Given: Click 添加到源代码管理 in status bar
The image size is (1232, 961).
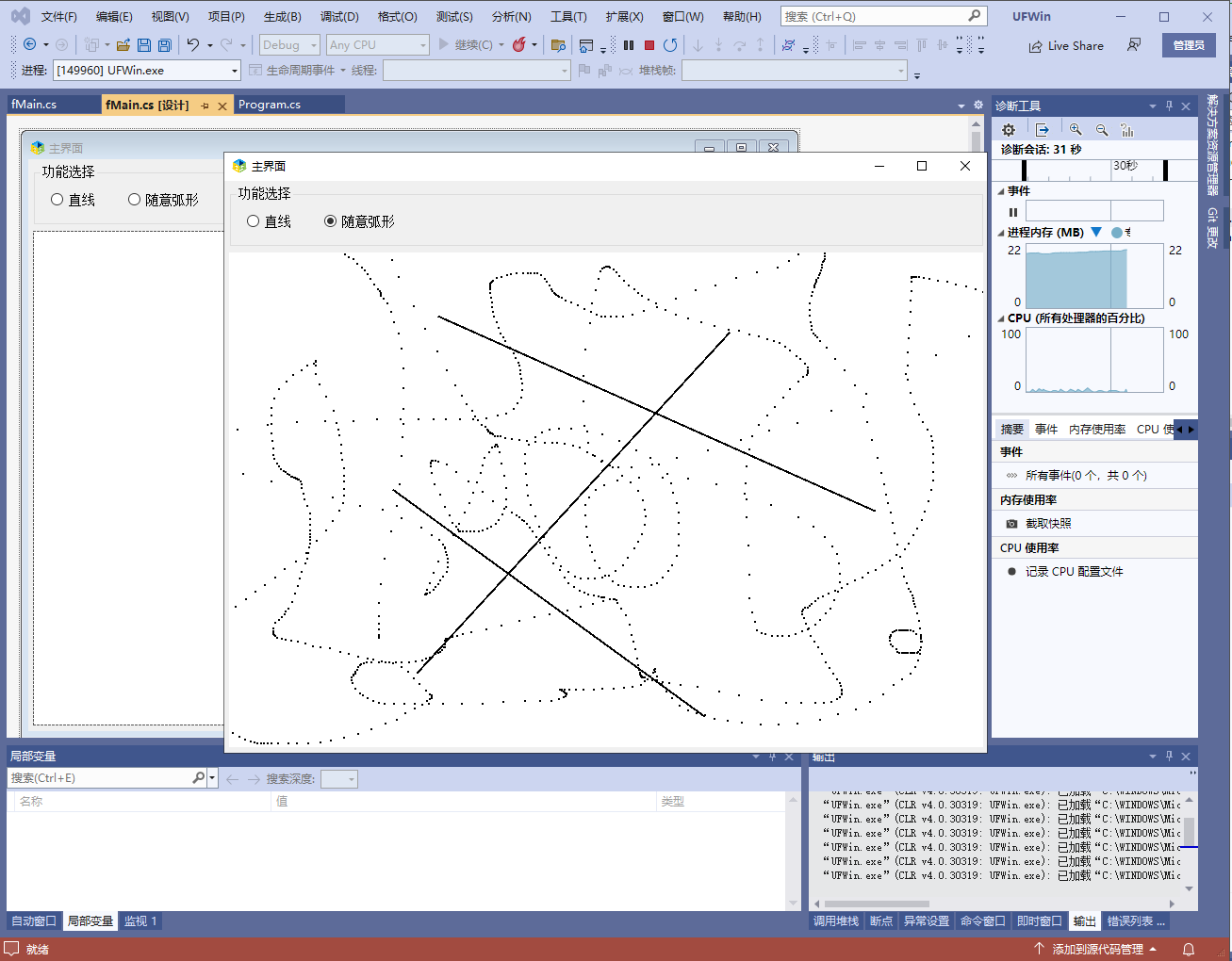Looking at the screenshot, I should (x=1095, y=949).
